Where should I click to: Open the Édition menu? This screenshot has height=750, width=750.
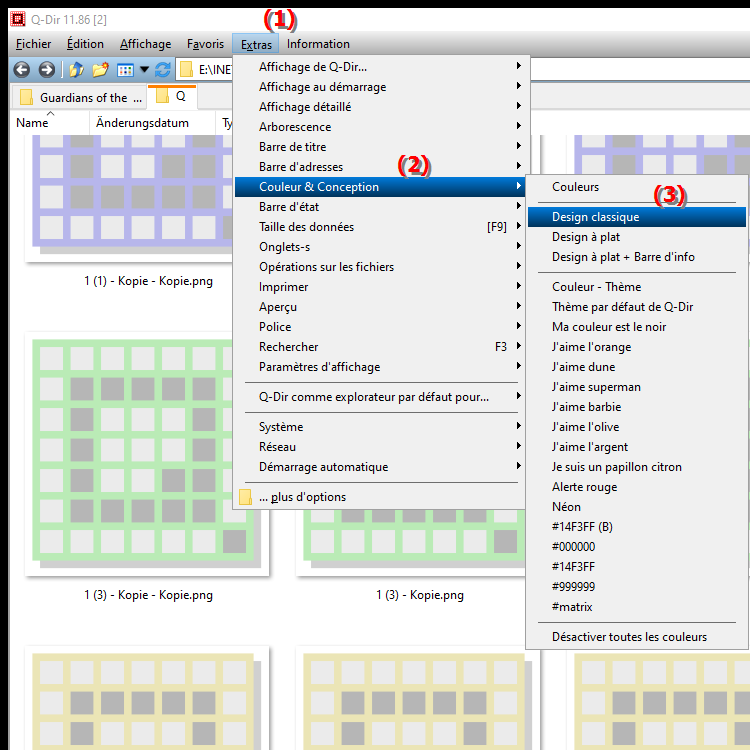[x=85, y=44]
